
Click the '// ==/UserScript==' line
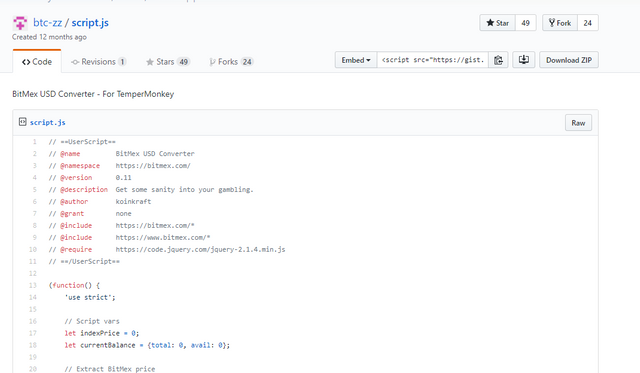(84, 261)
